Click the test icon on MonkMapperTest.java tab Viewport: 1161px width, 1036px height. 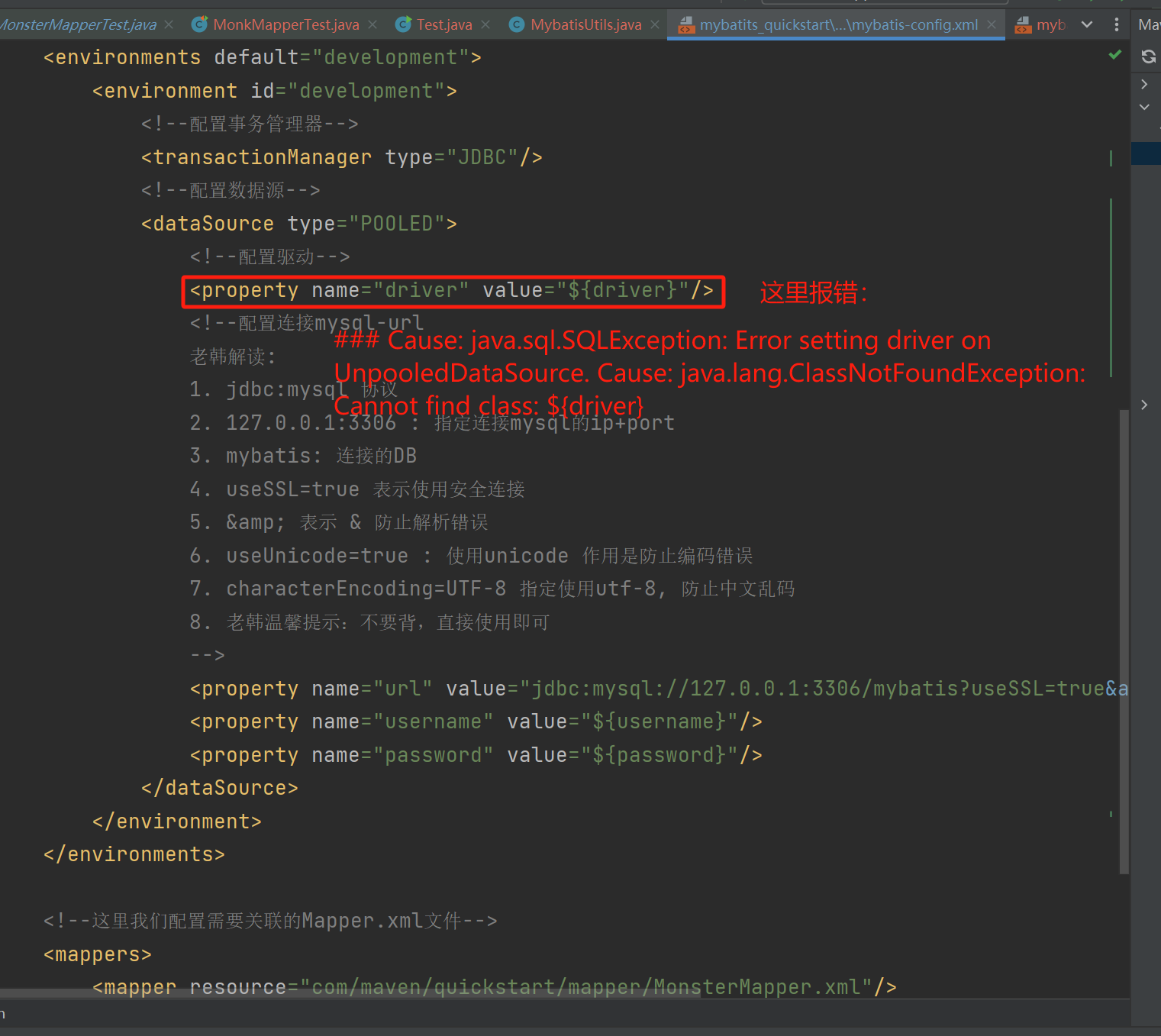pyautogui.click(x=199, y=24)
